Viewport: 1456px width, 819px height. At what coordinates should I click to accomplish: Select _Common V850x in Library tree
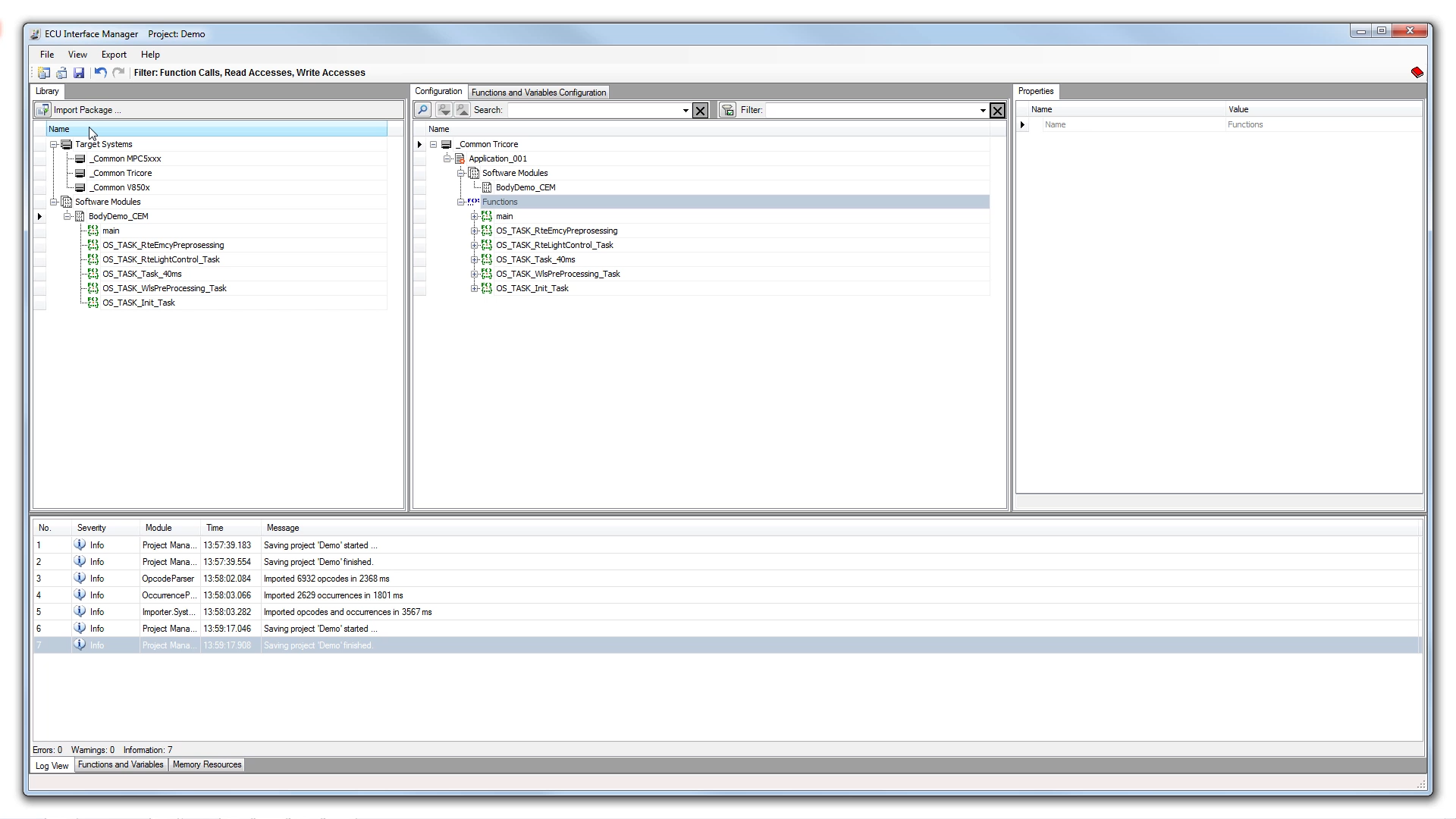click(x=120, y=187)
